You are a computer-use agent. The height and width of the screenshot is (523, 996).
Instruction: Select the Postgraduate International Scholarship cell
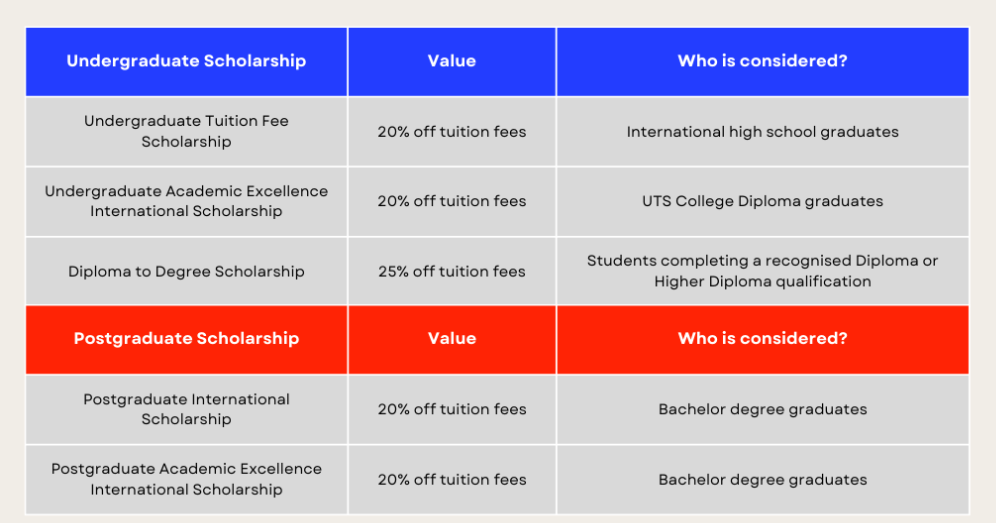pyautogui.click(x=186, y=409)
